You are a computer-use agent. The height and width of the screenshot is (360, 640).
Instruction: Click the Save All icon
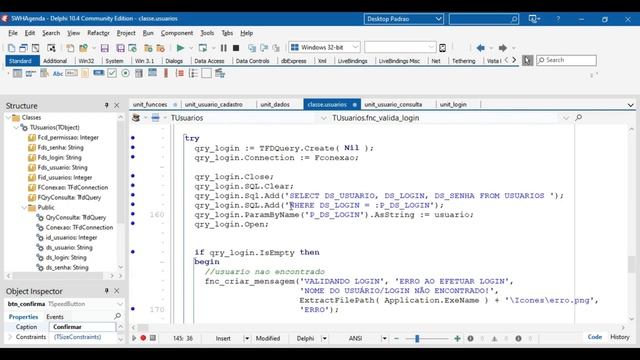coord(120,48)
